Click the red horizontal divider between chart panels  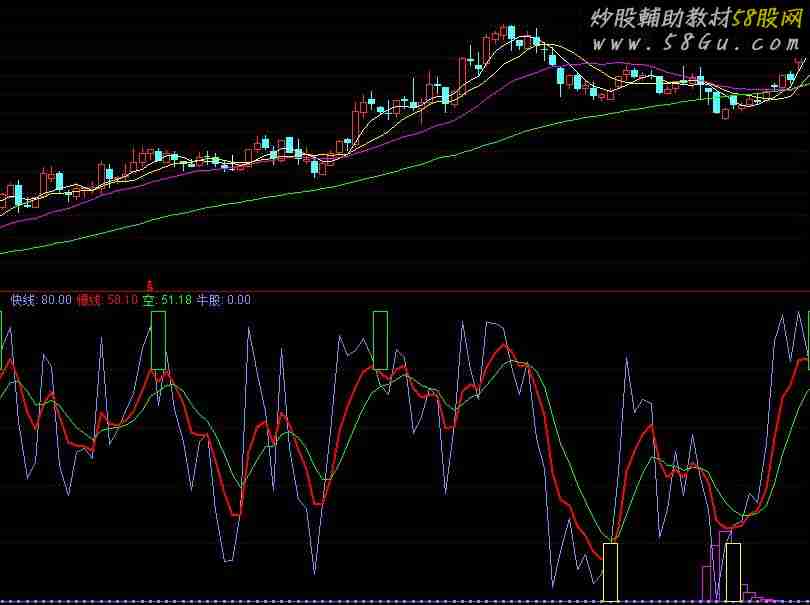[x=400, y=290]
